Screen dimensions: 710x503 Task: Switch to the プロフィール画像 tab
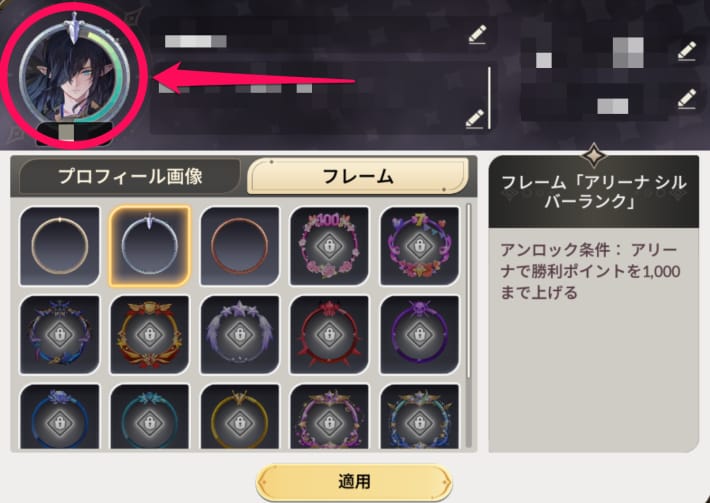pyautogui.click(x=130, y=177)
